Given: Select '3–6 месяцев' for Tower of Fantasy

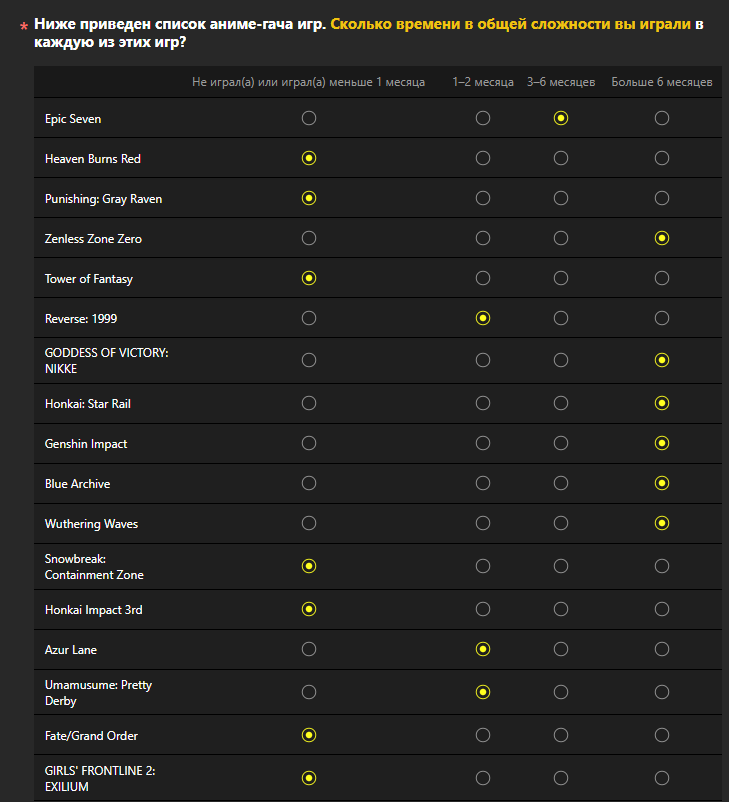Looking at the screenshot, I should [x=561, y=278].
